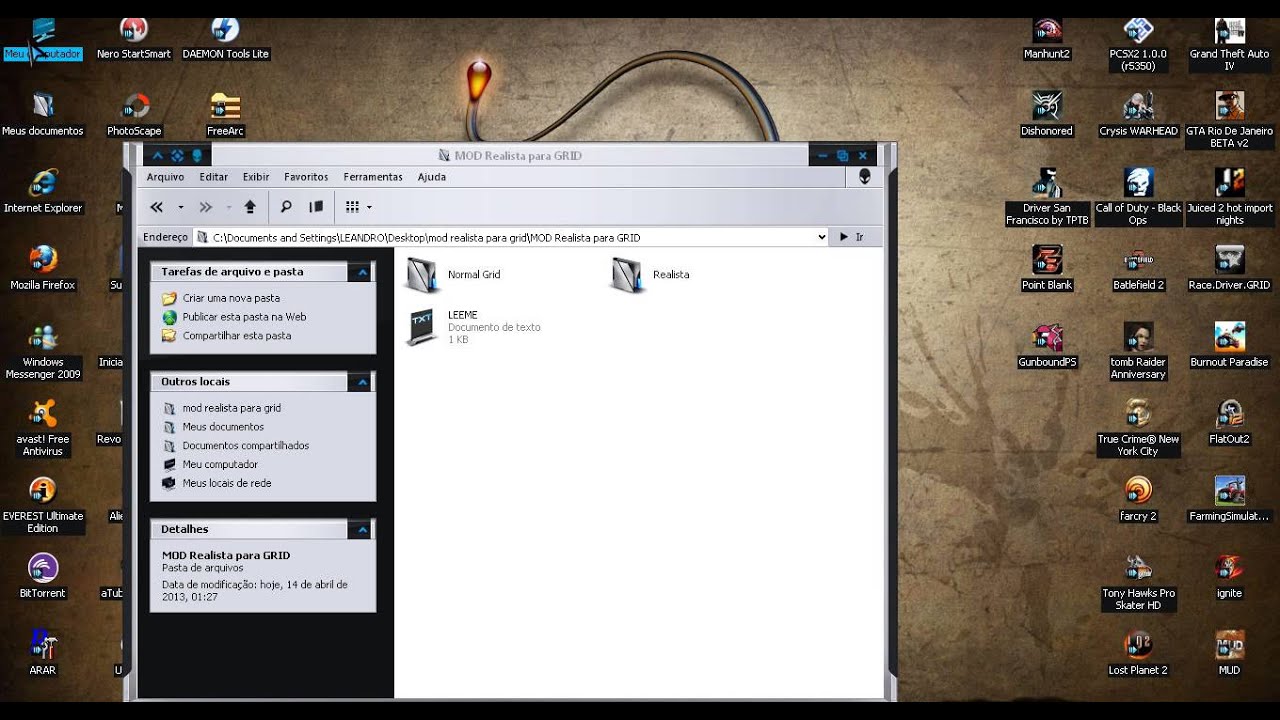Open Documentos compartilhados link
Image resolution: width=1280 pixels, height=720 pixels.
(246, 446)
